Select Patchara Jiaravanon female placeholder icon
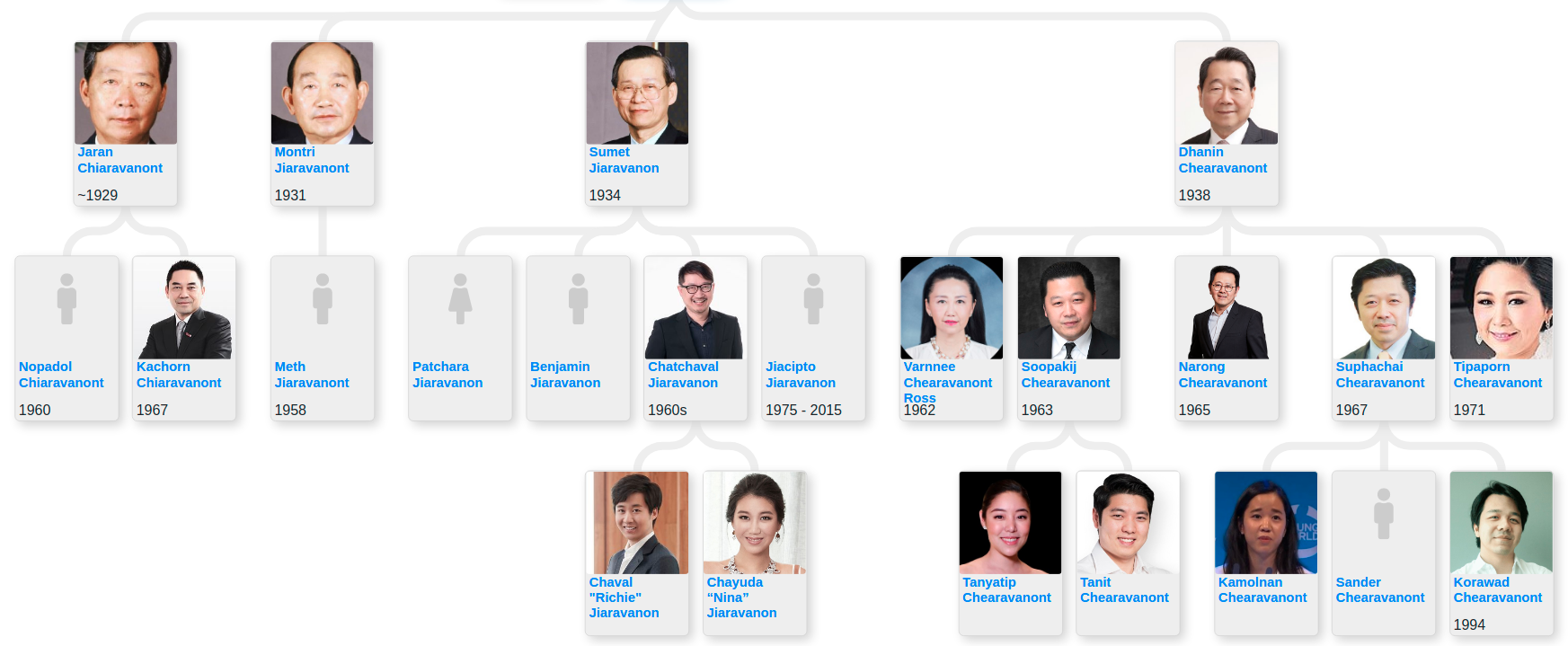 coord(460,299)
